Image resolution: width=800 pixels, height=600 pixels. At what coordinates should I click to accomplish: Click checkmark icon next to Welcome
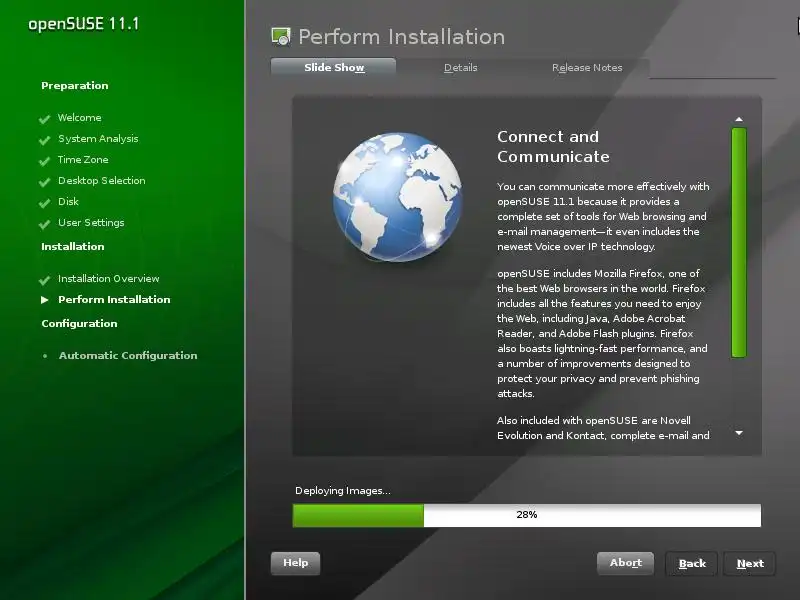[x=44, y=119]
